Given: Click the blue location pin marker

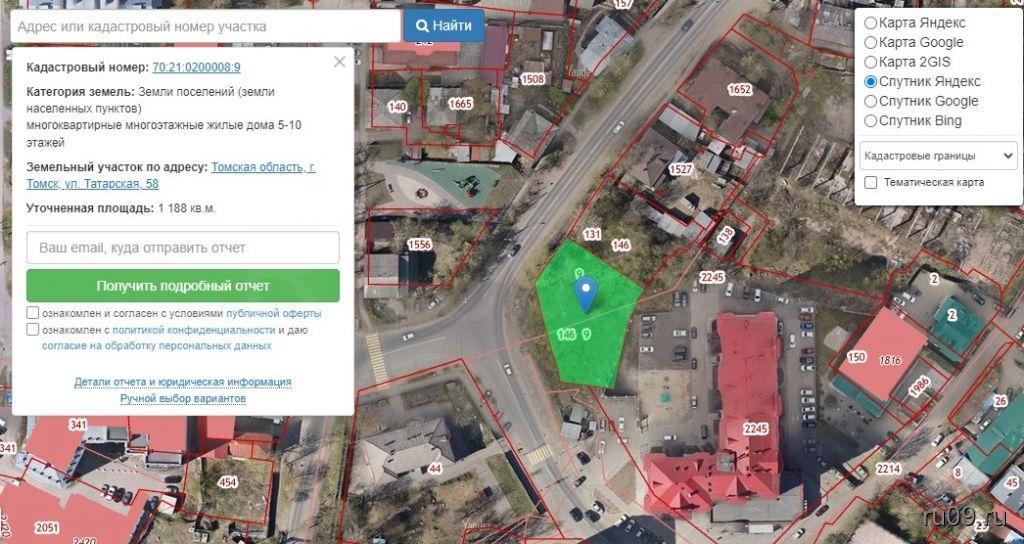Looking at the screenshot, I should coord(586,293).
